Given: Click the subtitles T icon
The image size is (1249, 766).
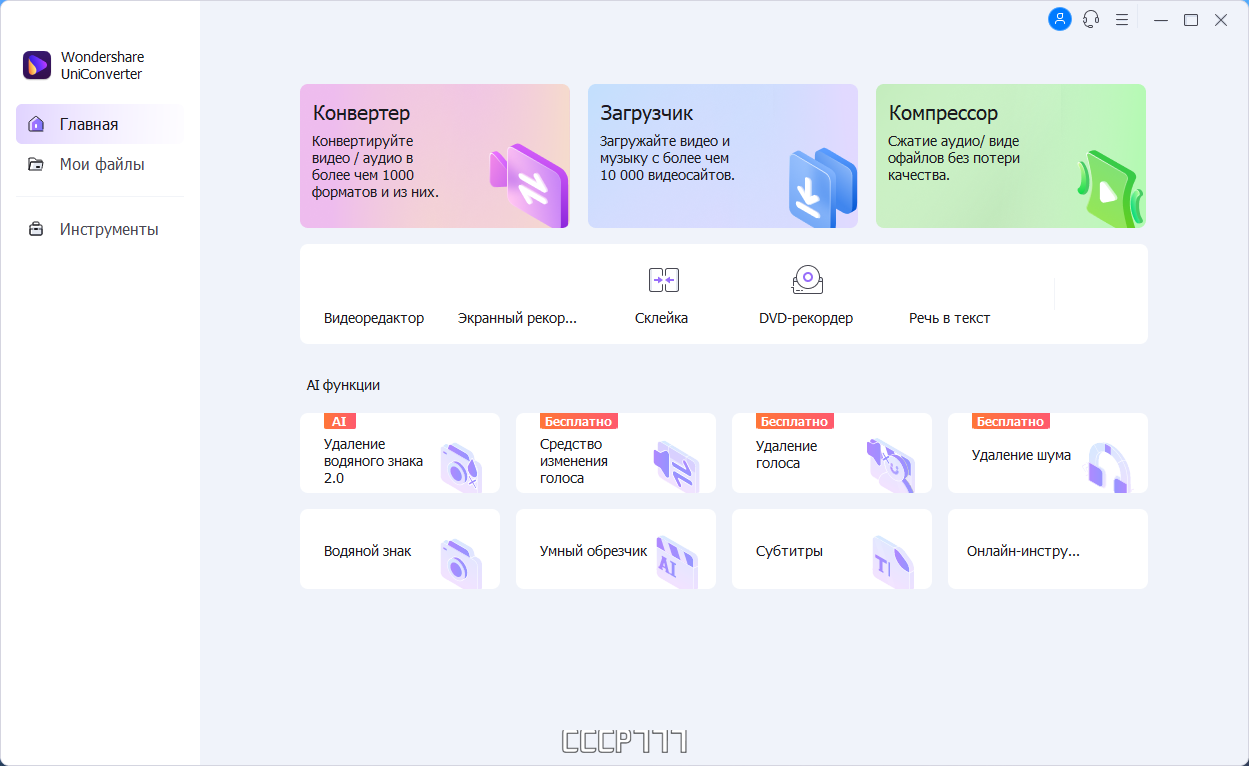Looking at the screenshot, I should point(892,563).
